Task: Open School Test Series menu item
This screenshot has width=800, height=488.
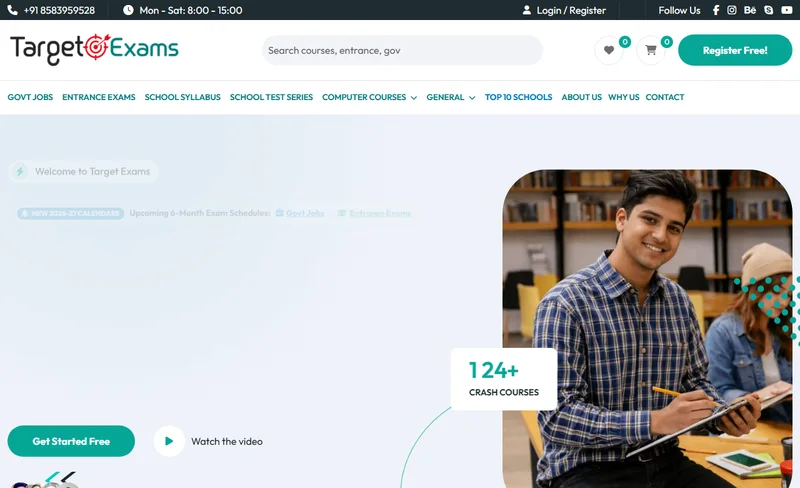Action: click(x=271, y=97)
